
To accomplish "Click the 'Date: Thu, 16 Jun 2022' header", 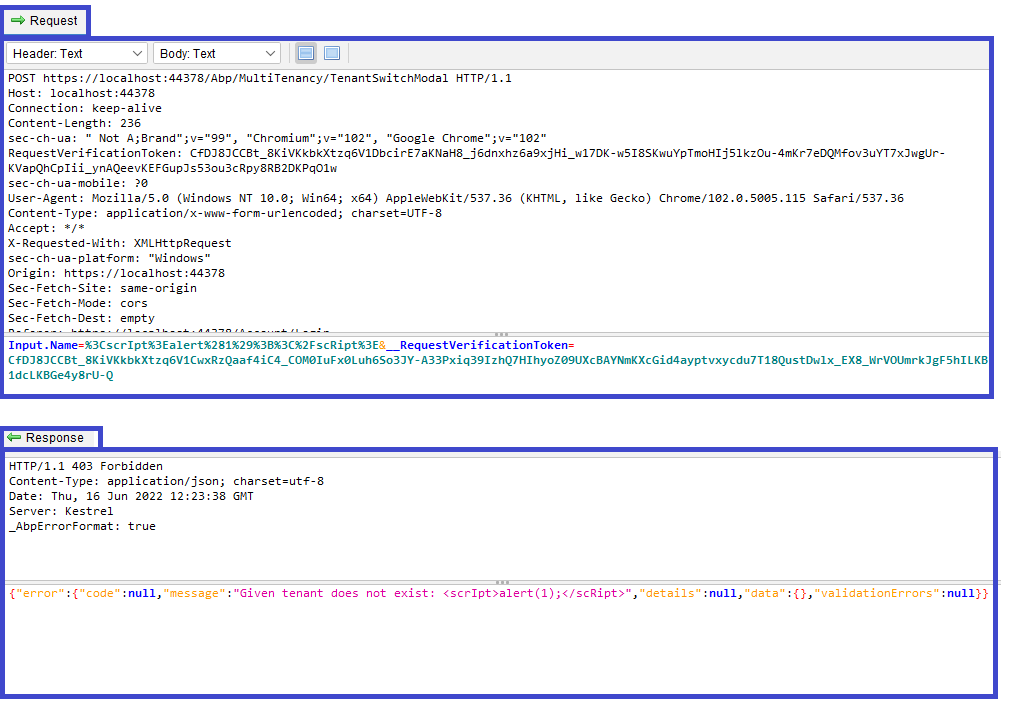I will point(131,496).
